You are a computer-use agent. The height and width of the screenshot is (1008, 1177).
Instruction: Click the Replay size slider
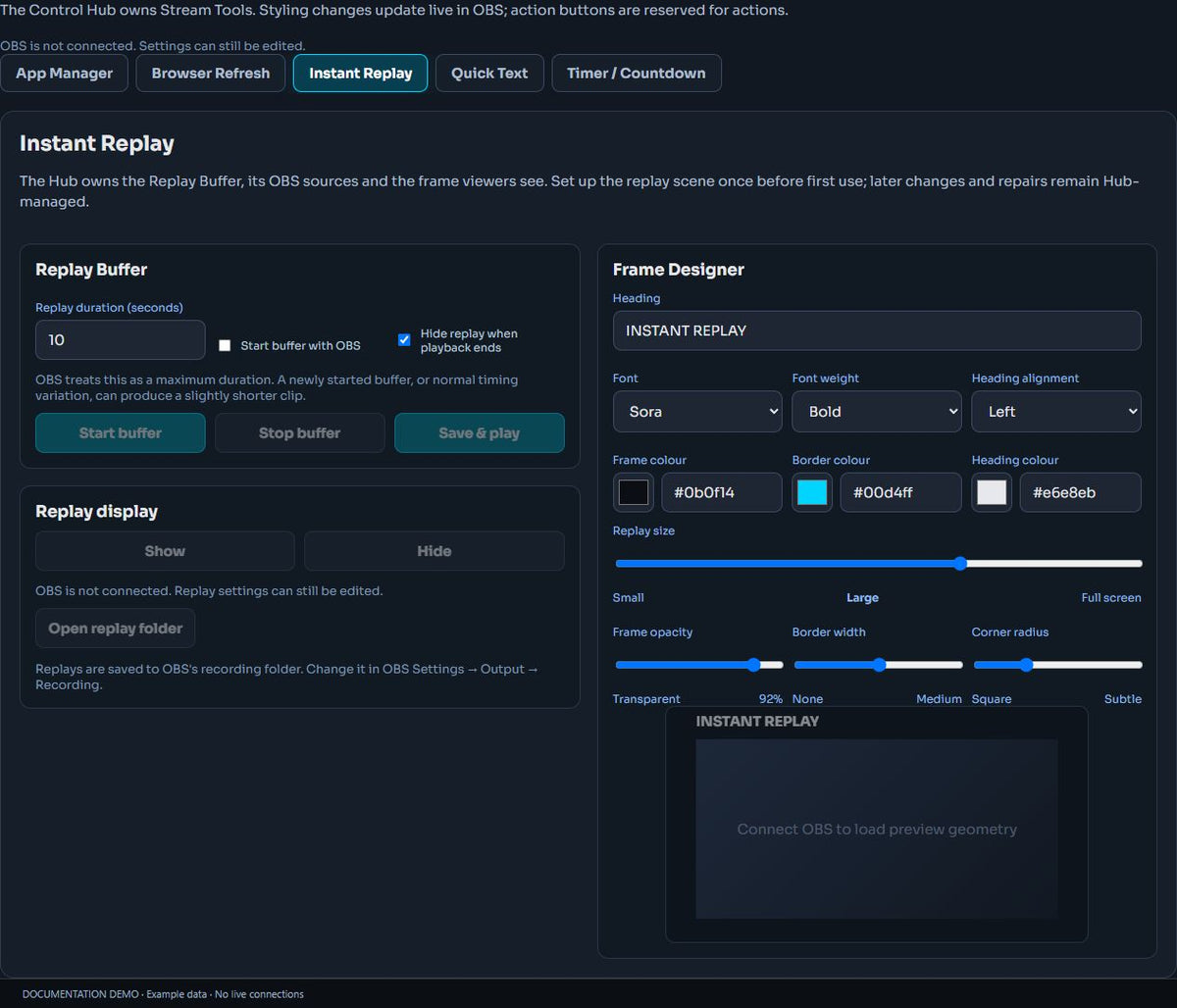878,564
